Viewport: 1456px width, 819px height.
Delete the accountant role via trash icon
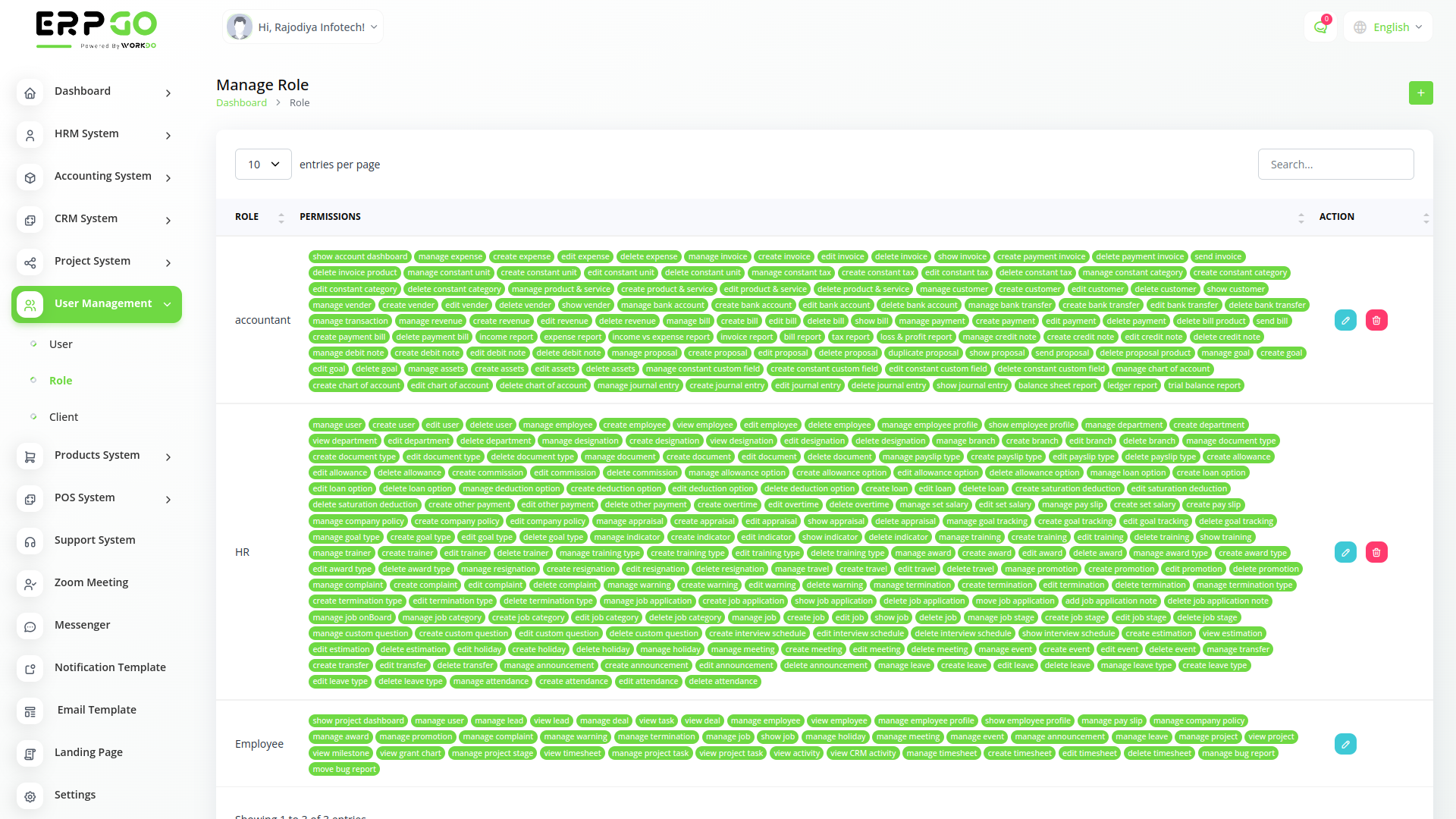point(1376,320)
